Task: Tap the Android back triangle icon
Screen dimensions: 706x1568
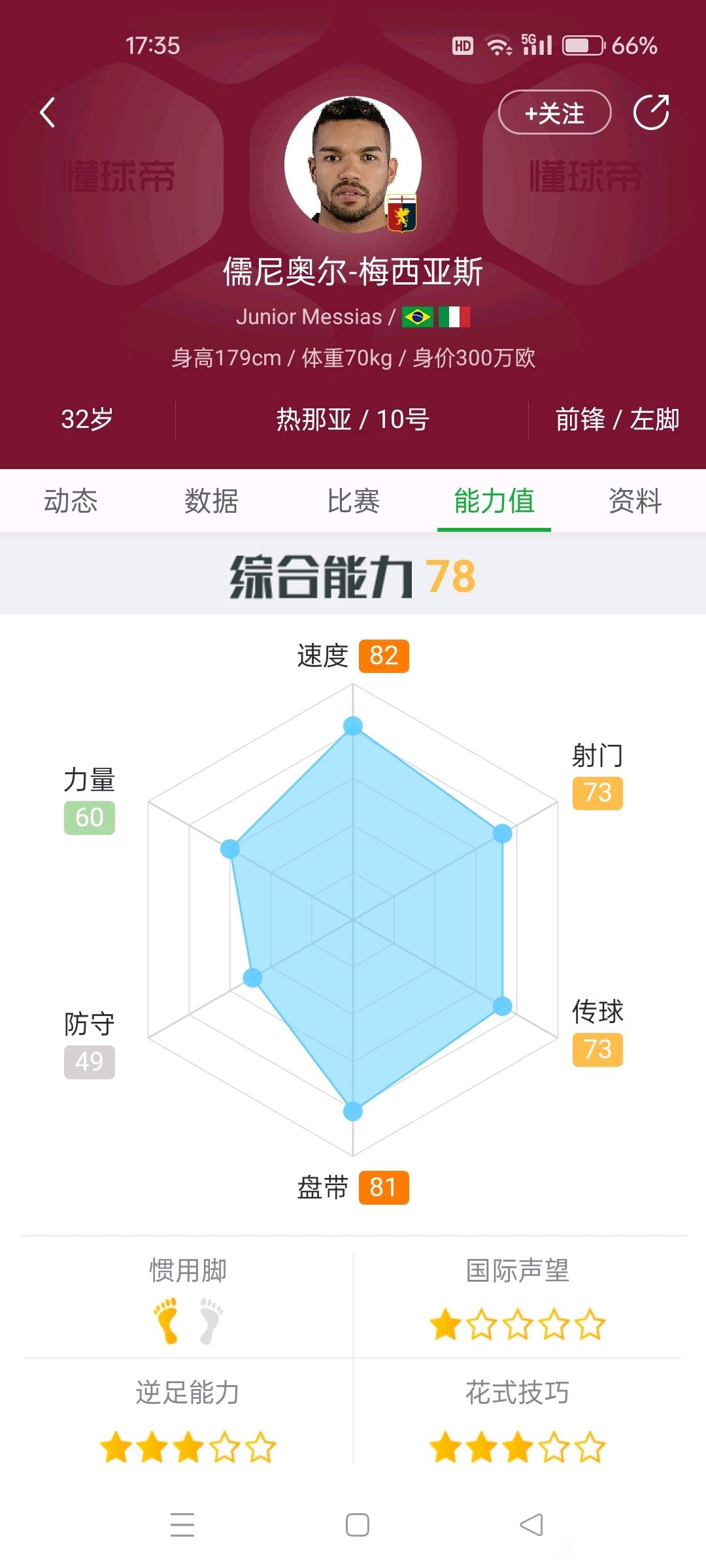Action: 531,1524
